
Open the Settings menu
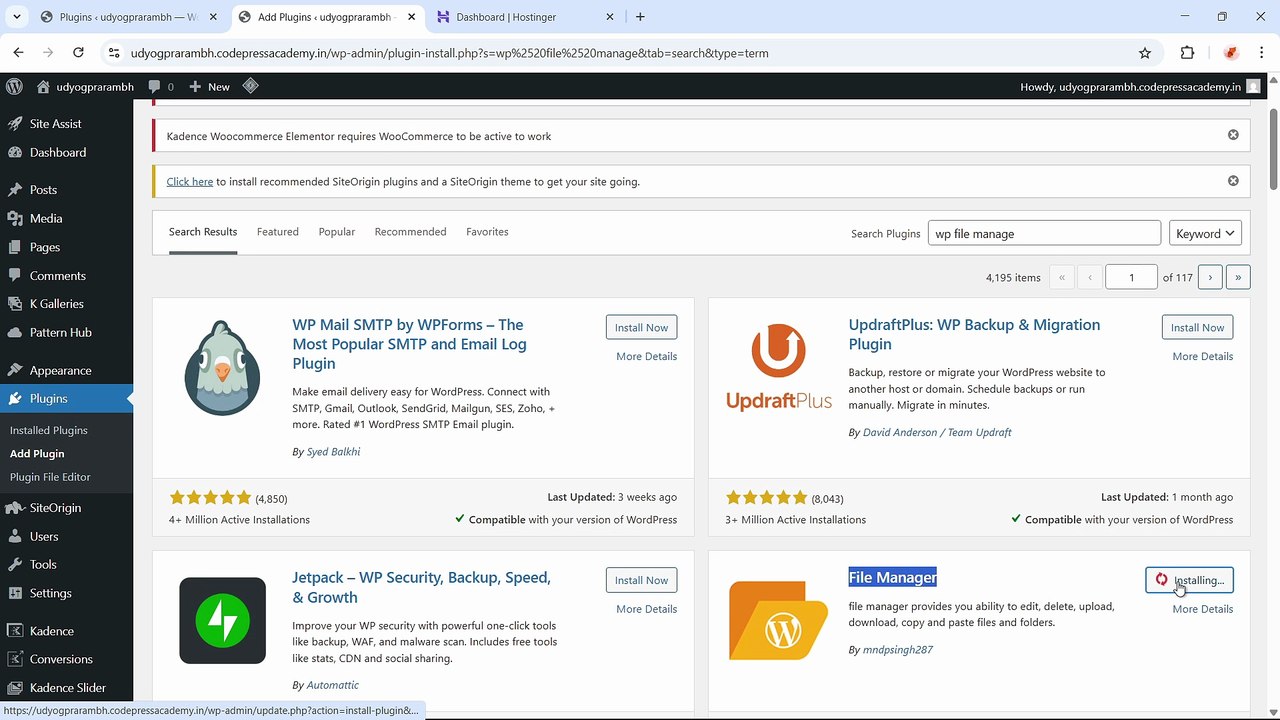click(x=51, y=593)
